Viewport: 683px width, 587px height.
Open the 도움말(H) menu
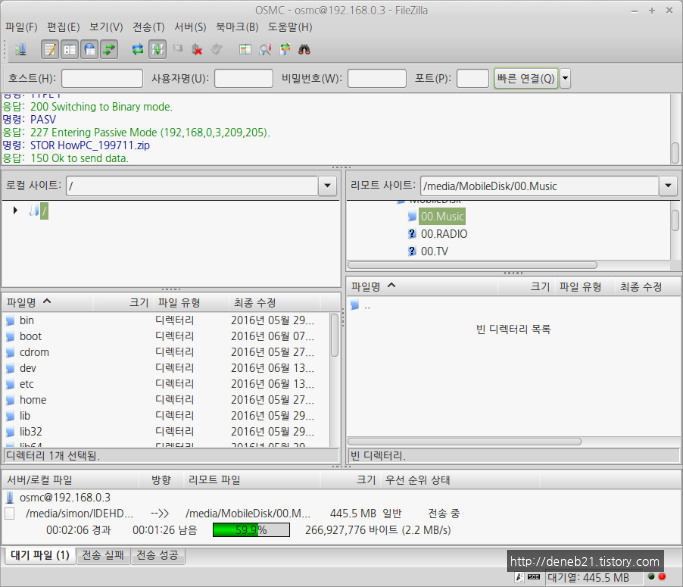(290, 27)
